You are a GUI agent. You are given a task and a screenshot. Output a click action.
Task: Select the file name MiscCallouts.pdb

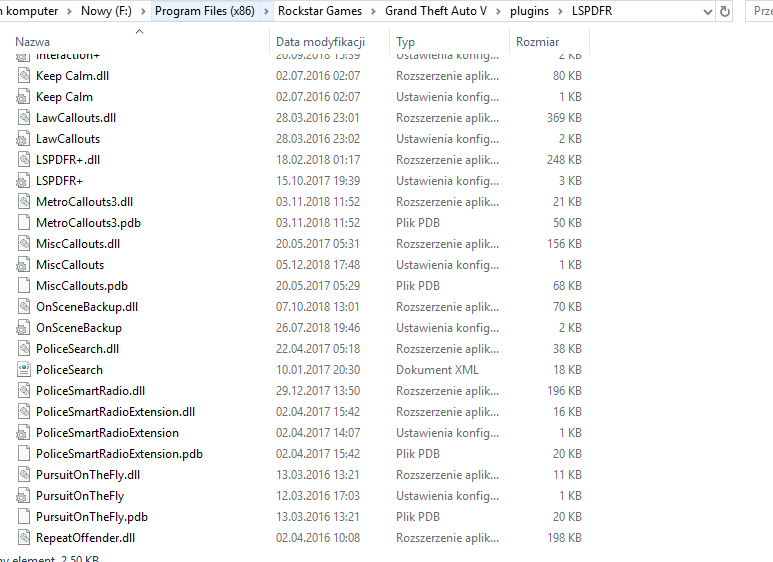[82, 285]
